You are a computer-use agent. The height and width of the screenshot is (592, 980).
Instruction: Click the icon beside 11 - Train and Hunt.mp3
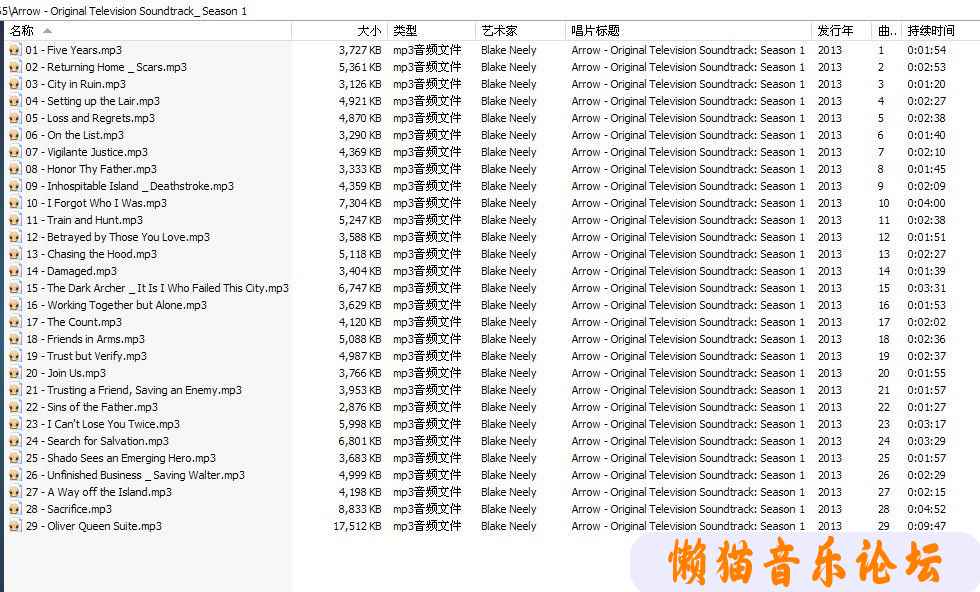pos(14,220)
